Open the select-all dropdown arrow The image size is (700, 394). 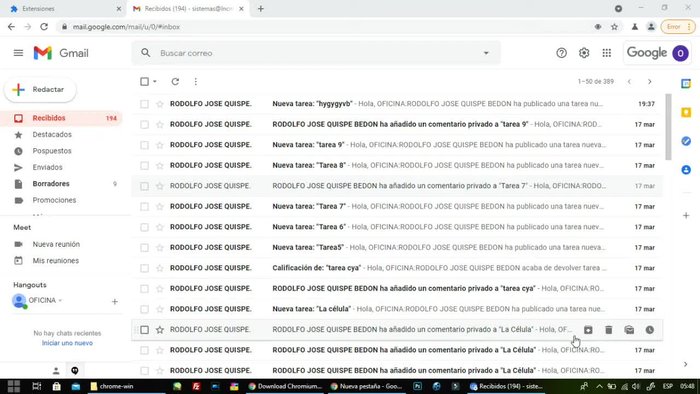point(155,82)
